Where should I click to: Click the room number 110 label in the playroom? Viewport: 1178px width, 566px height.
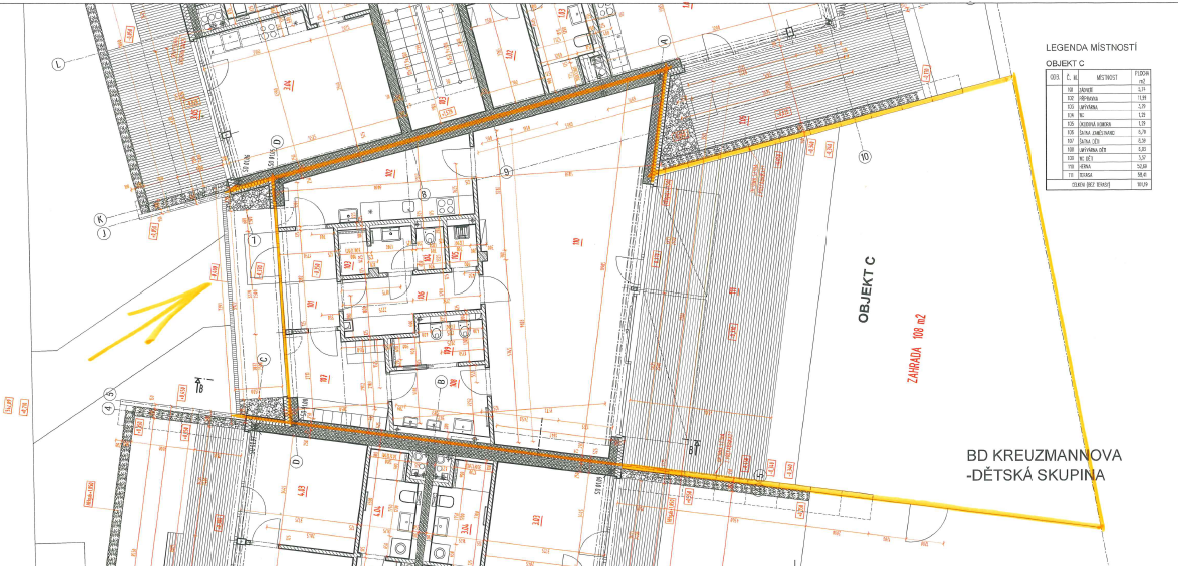click(576, 241)
